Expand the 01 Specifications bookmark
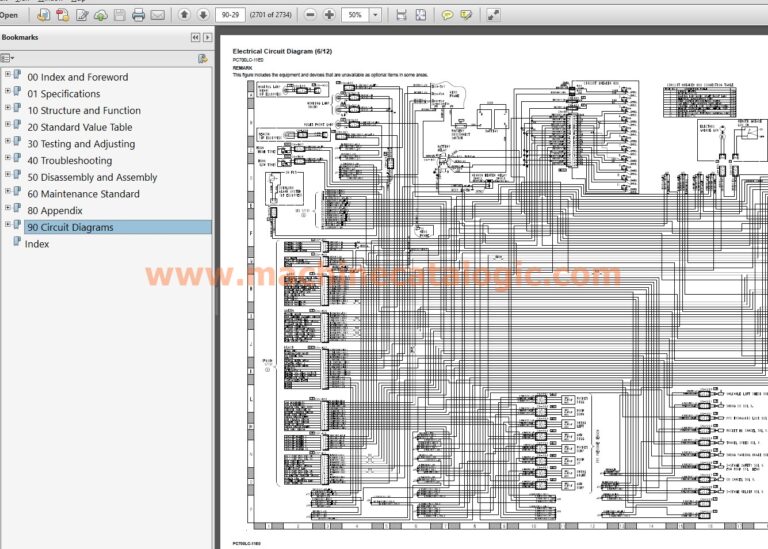The width and height of the screenshot is (768, 549). coord(7,91)
